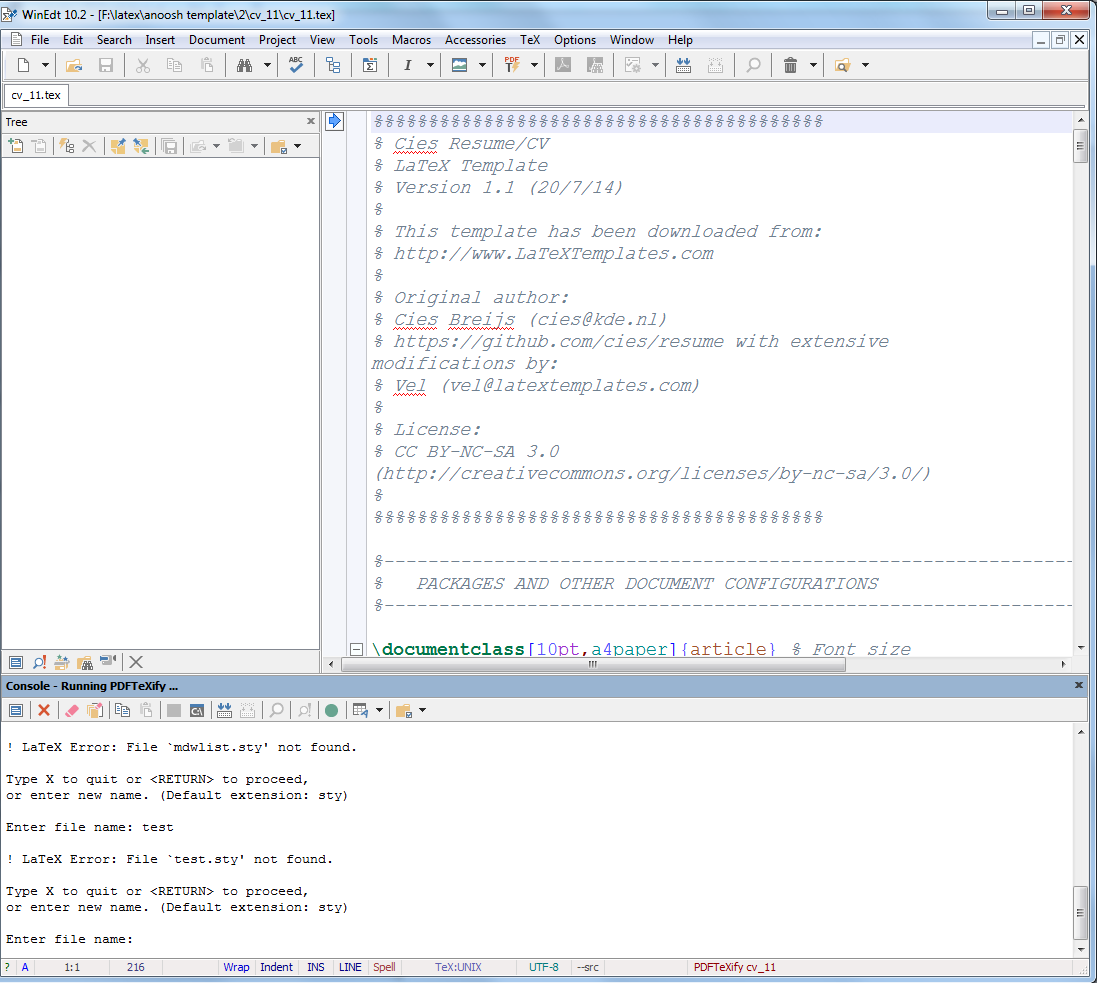Toggle LINE selection mode in status bar
The image size is (1097, 983).
tap(350, 967)
